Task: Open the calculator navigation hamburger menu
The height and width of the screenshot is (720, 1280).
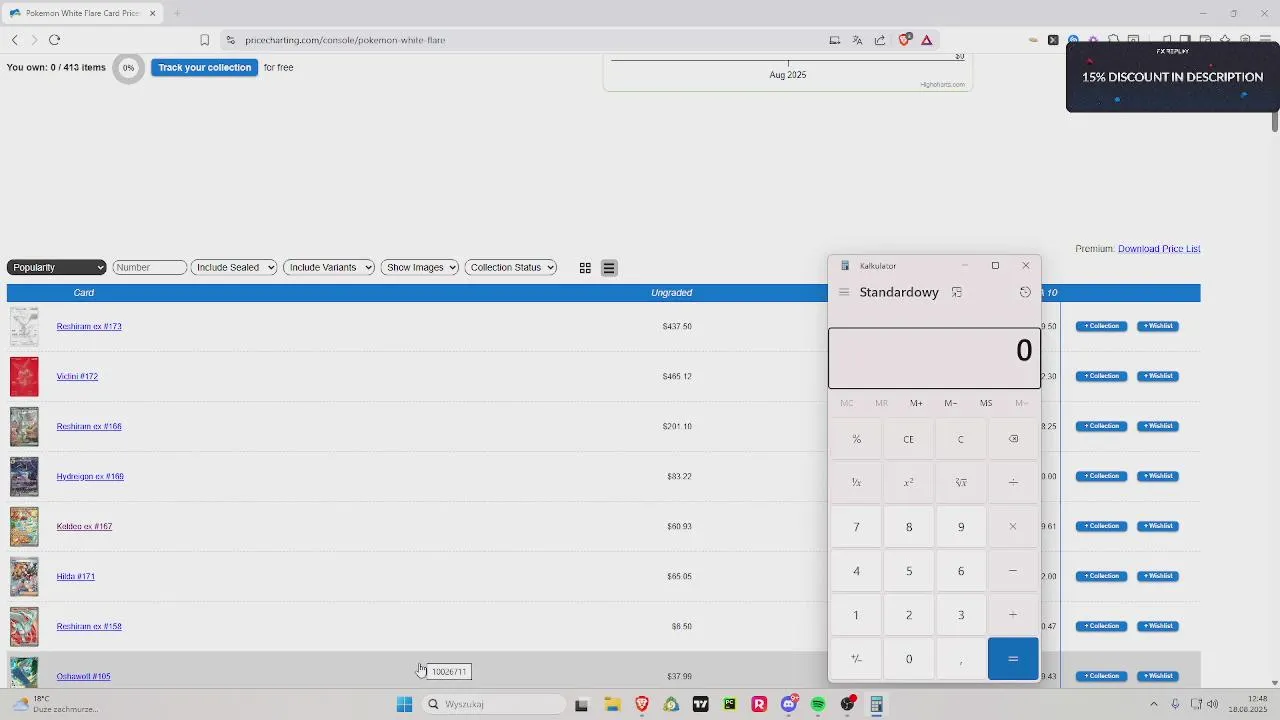Action: pos(844,292)
